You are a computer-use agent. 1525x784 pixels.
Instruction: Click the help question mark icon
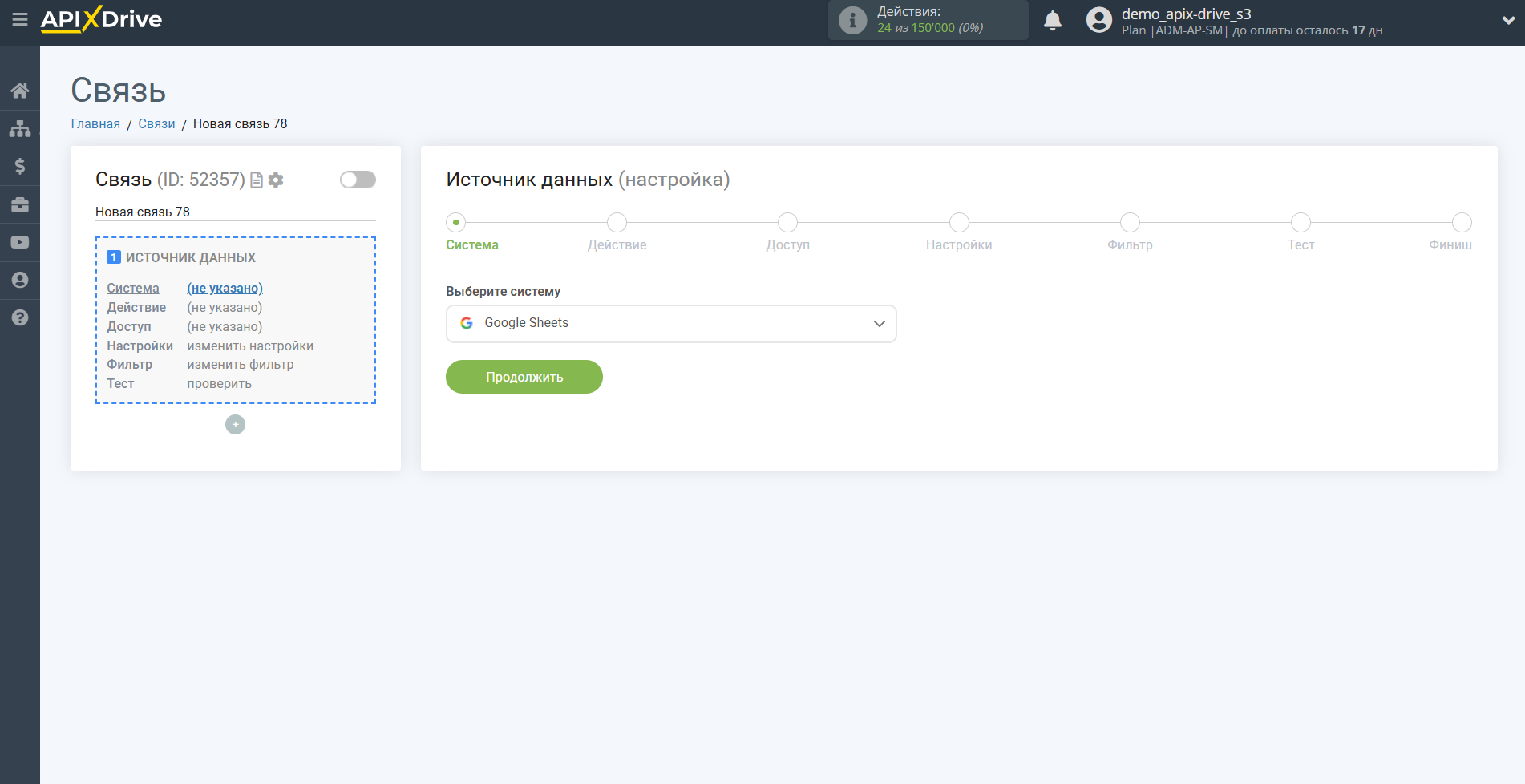pos(20,318)
